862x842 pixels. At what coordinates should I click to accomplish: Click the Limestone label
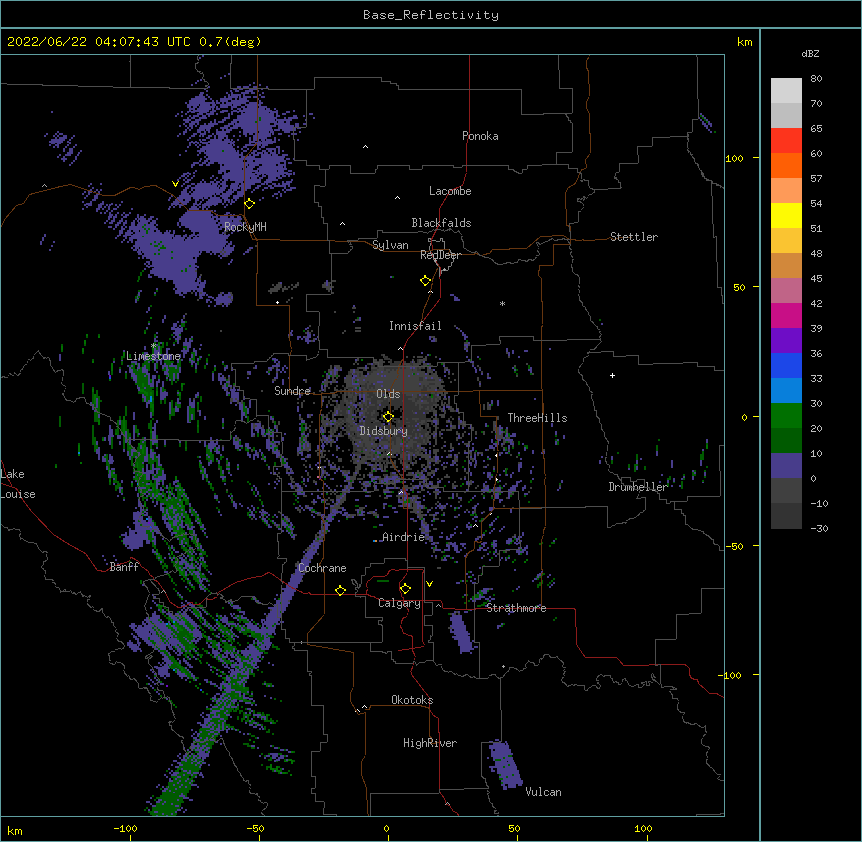point(153,356)
